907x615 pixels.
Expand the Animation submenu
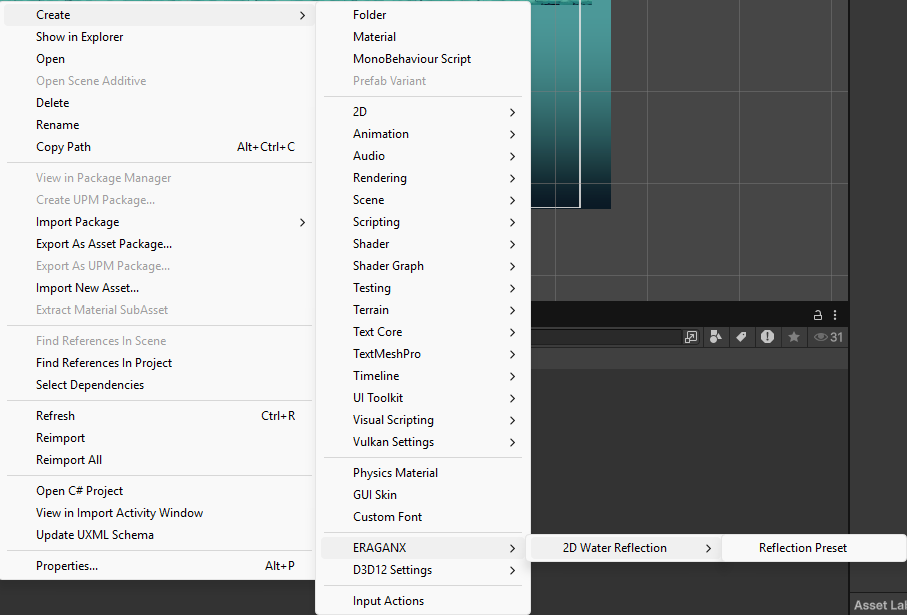(423, 134)
